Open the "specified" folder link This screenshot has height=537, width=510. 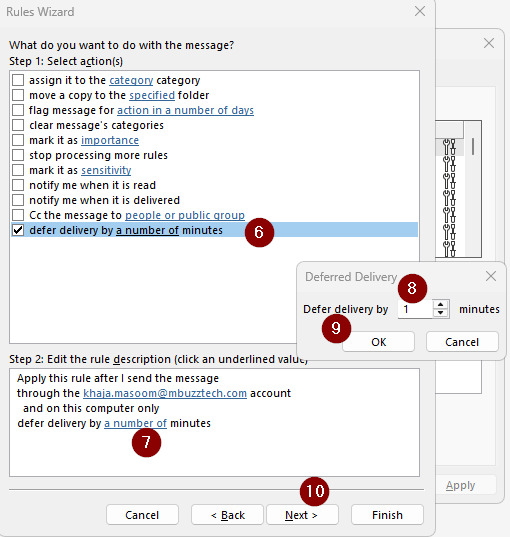(x=152, y=95)
